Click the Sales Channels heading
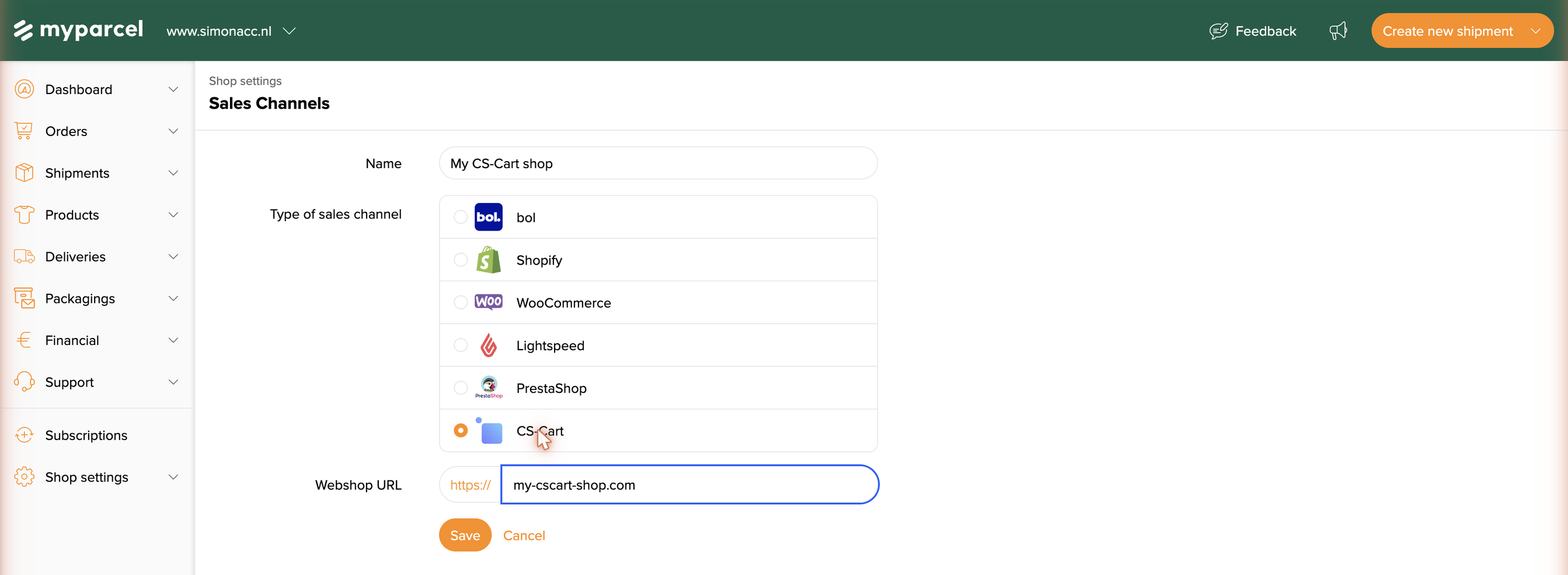The height and width of the screenshot is (575, 1568). [x=269, y=103]
